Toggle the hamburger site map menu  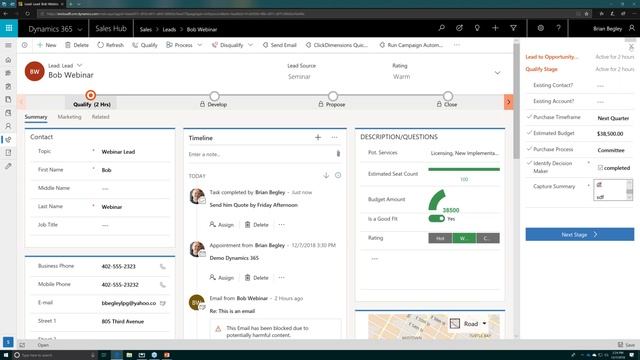pos(8,45)
